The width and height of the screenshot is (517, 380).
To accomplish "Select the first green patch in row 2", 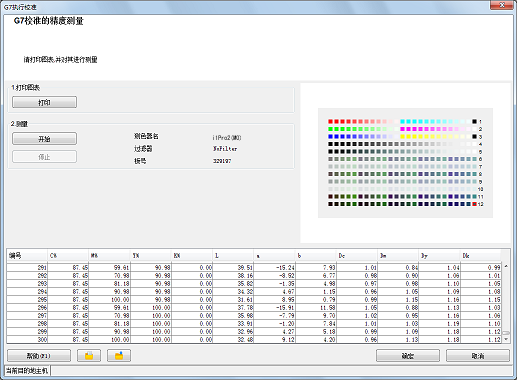I will click(x=330, y=129).
